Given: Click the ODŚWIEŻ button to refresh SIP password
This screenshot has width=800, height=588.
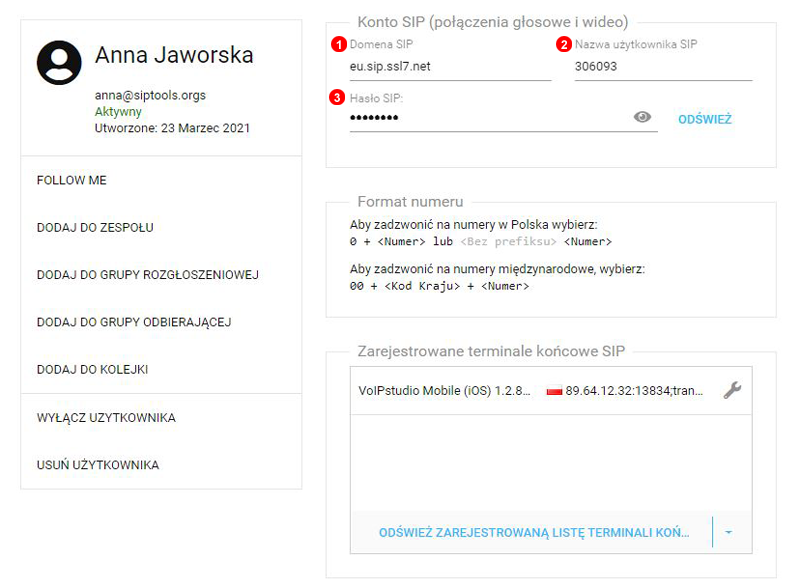Looking at the screenshot, I should [705, 117].
